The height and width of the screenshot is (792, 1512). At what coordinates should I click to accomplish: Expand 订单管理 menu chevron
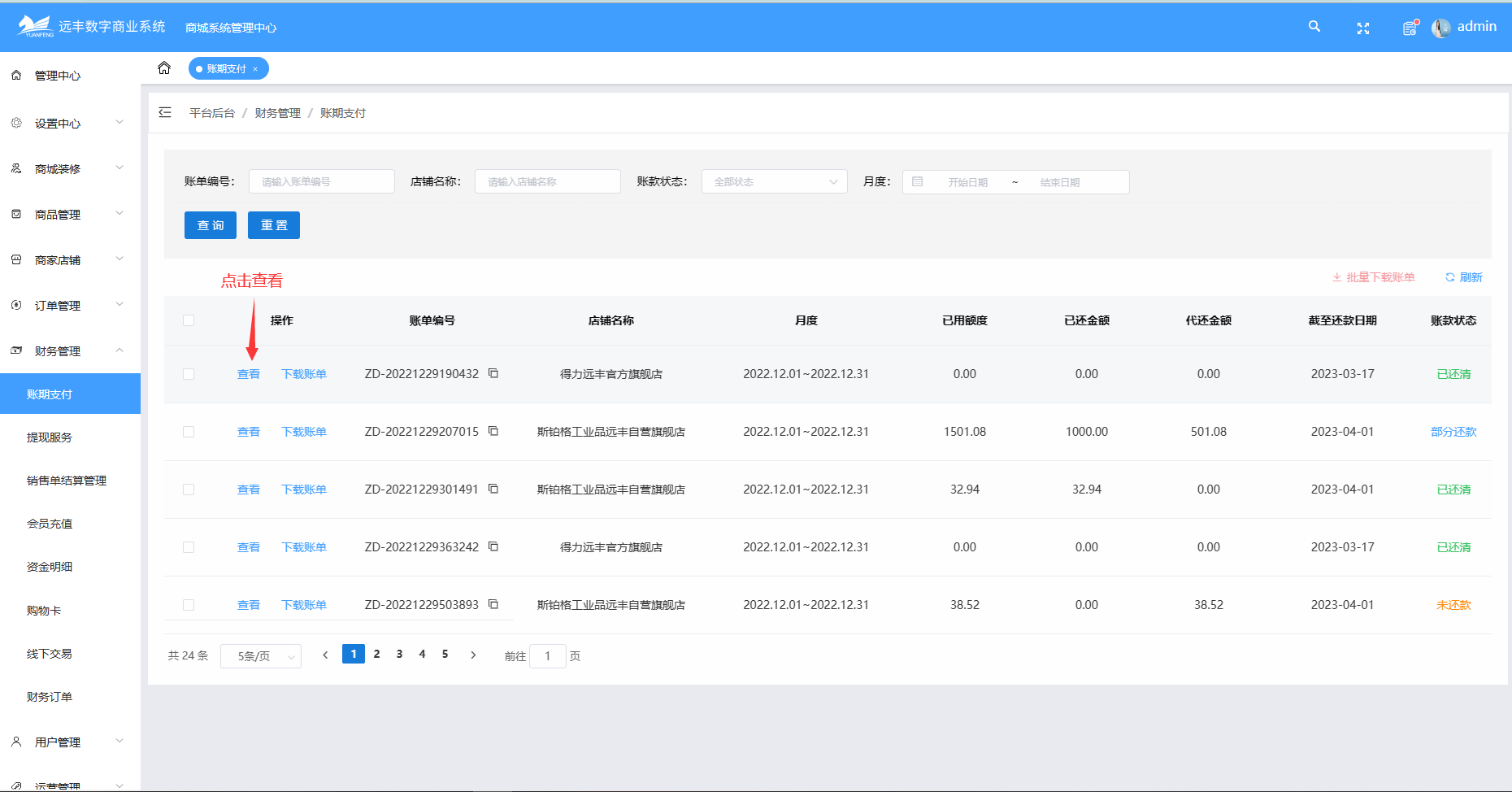[x=119, y=305]
